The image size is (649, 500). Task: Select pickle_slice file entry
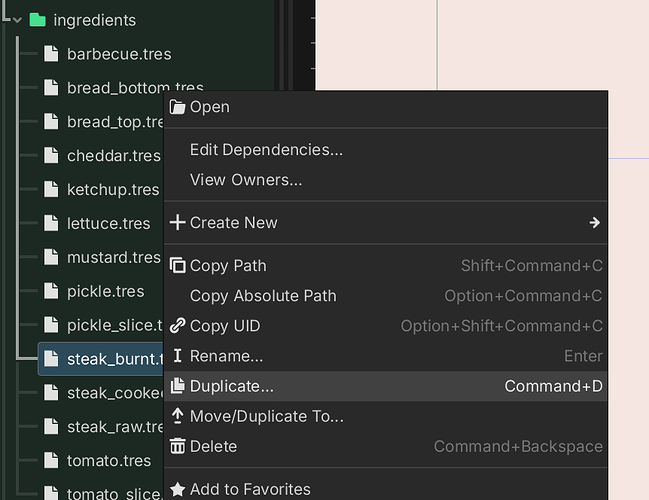tap(115, 325)
